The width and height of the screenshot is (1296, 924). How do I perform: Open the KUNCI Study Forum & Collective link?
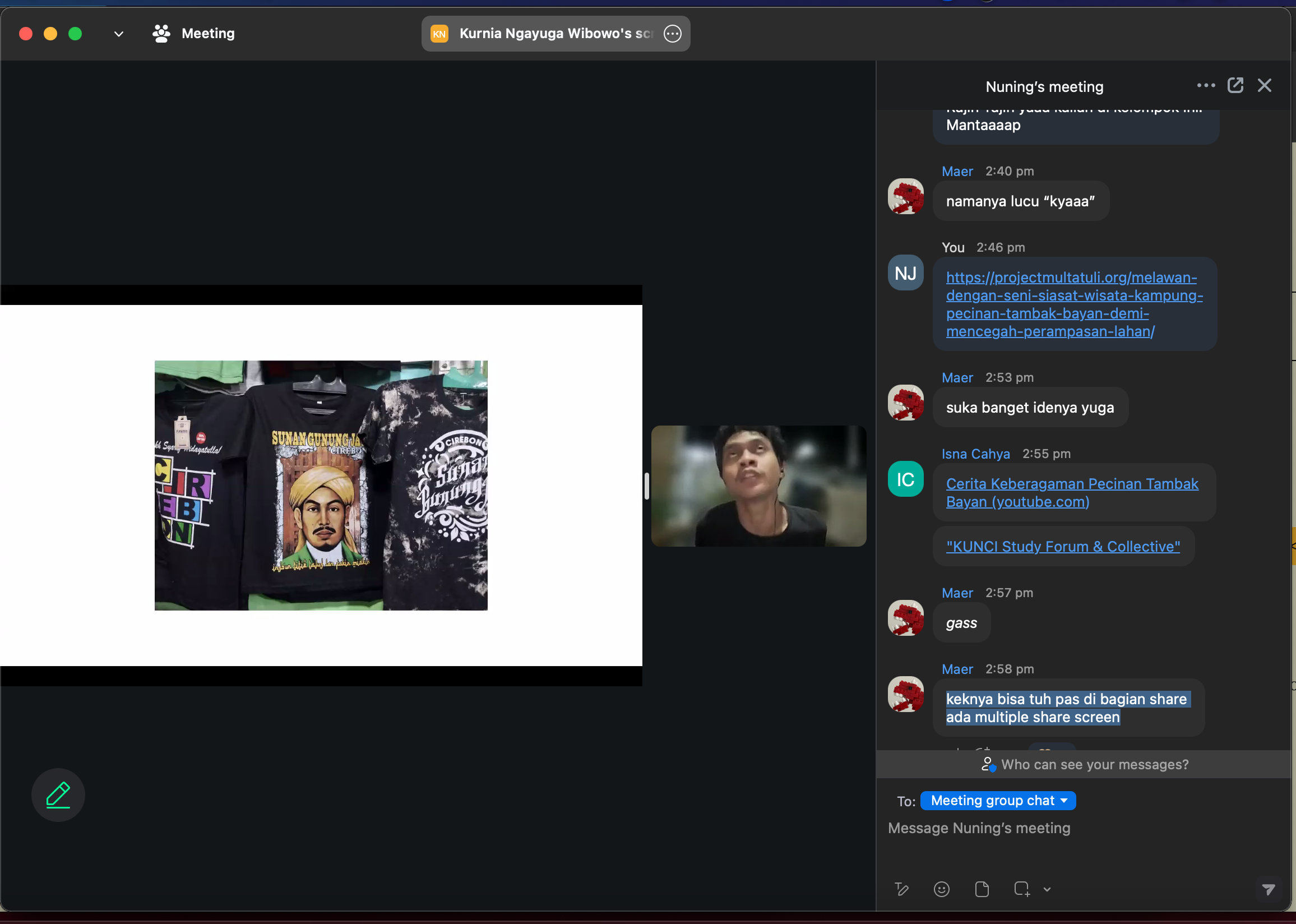(x=1062, y=547)
